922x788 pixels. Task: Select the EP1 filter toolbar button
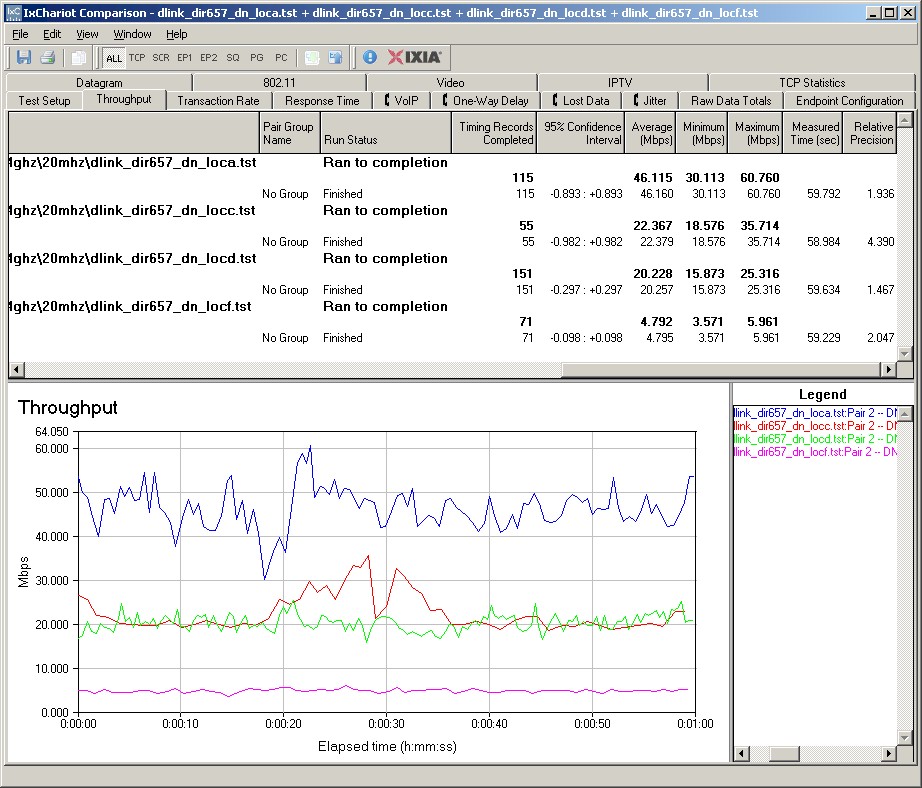[x=185, y=58]
